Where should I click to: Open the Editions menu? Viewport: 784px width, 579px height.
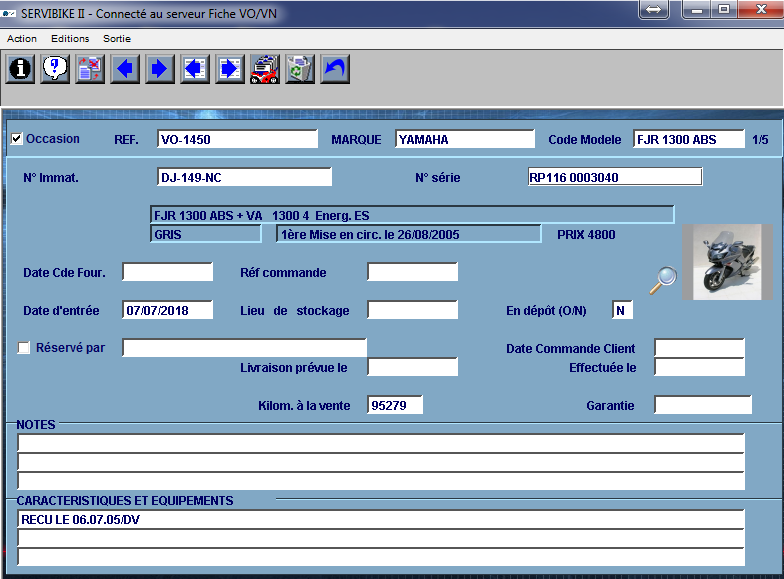pos(70,39)
